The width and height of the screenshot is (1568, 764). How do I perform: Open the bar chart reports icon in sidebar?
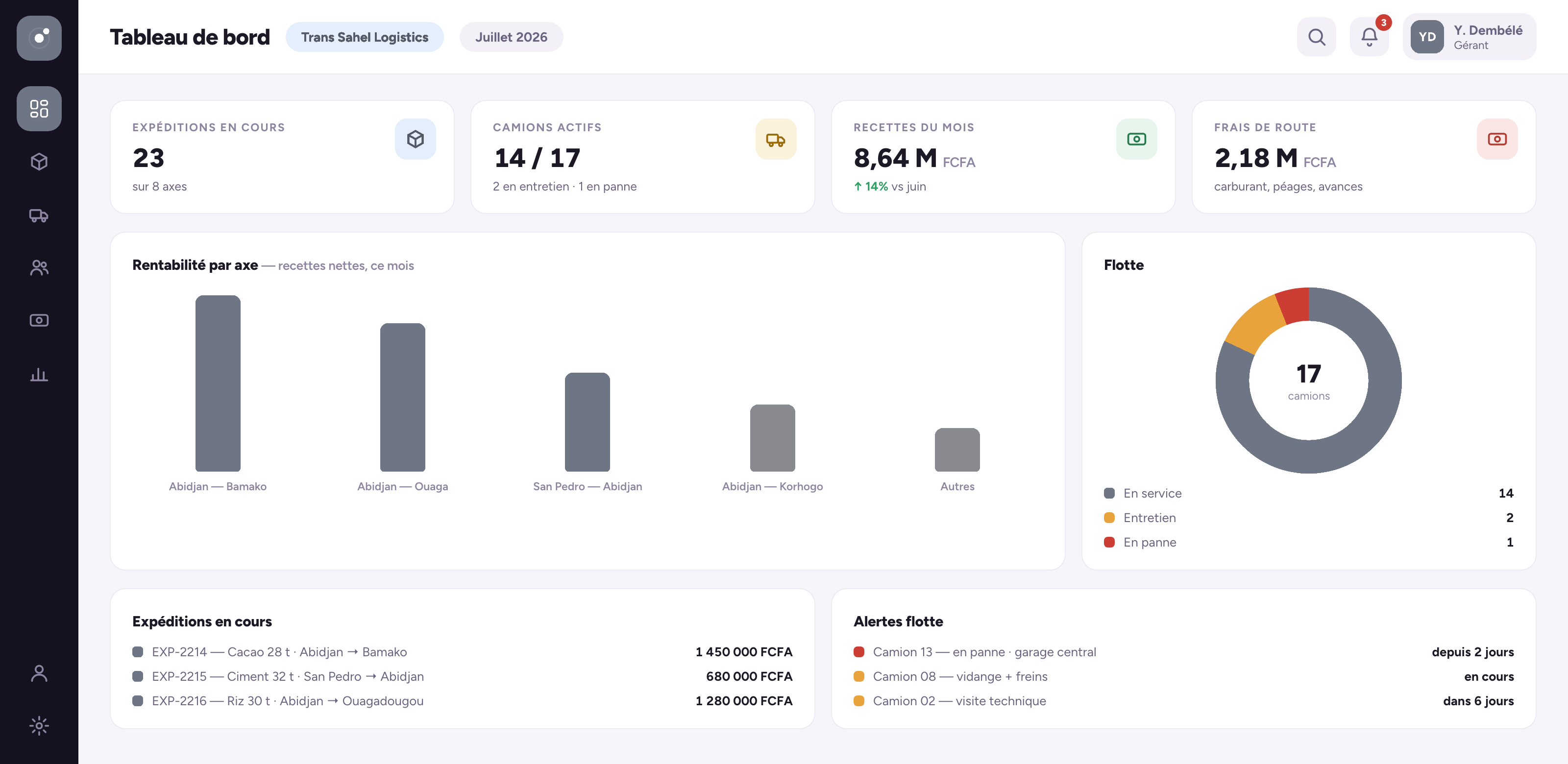[x=39, y=374]
